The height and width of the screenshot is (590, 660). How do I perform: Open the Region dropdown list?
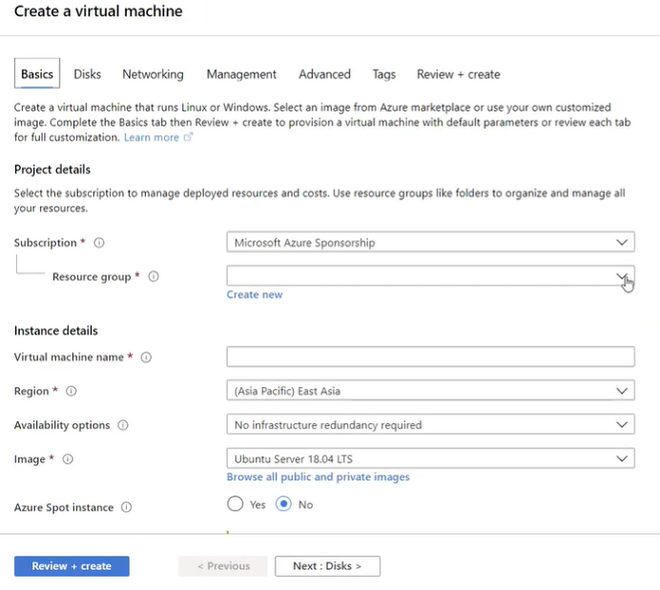point(430,391)
